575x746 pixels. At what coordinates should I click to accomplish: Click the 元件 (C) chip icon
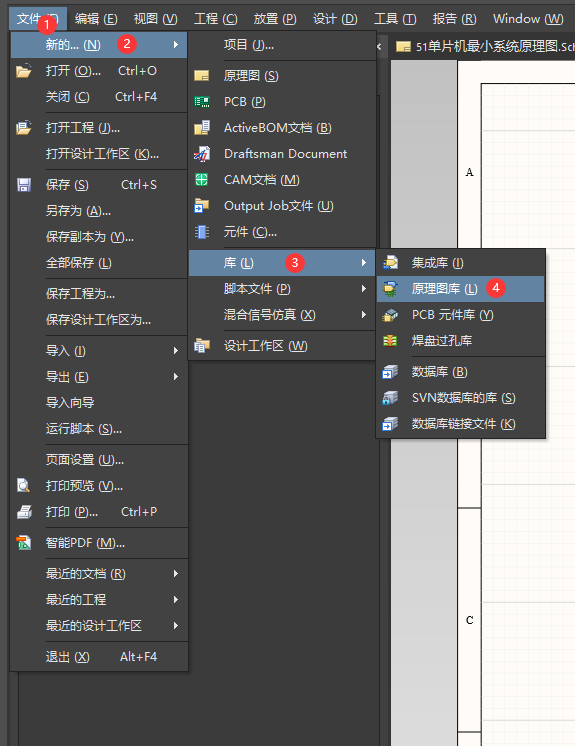[x=202, y=232]
